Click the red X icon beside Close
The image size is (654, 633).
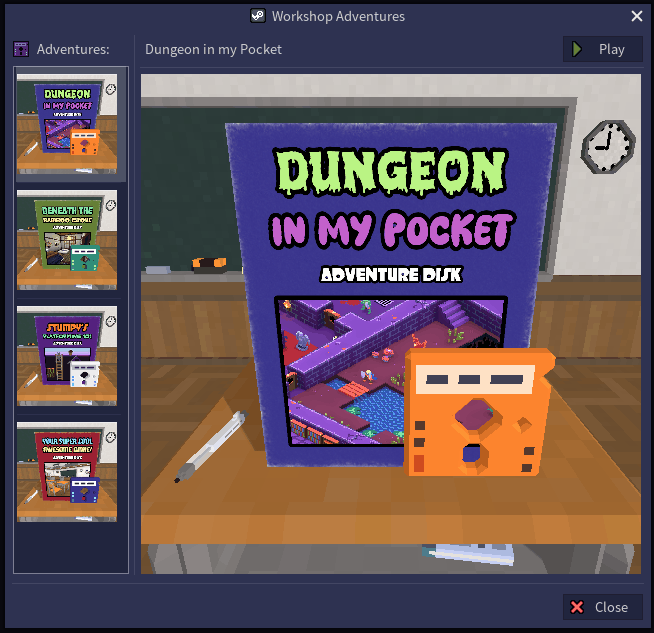click(577, 607)
